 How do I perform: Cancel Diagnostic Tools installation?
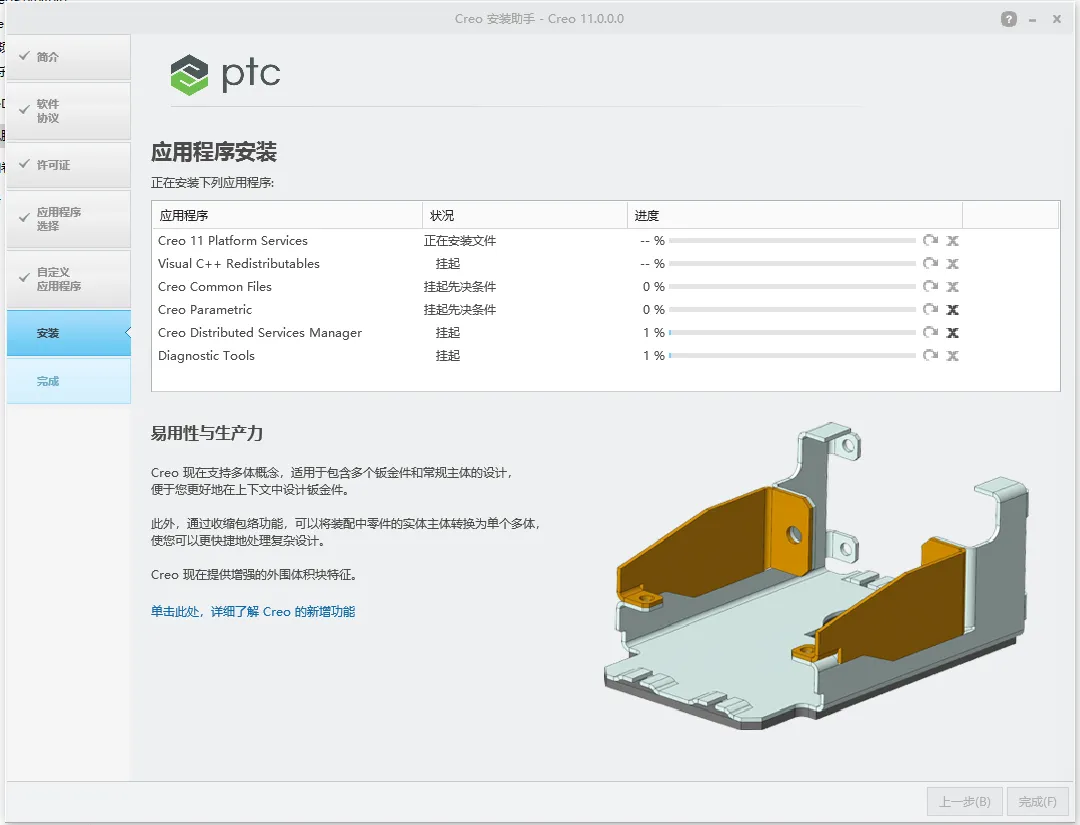tap(953, 356)
